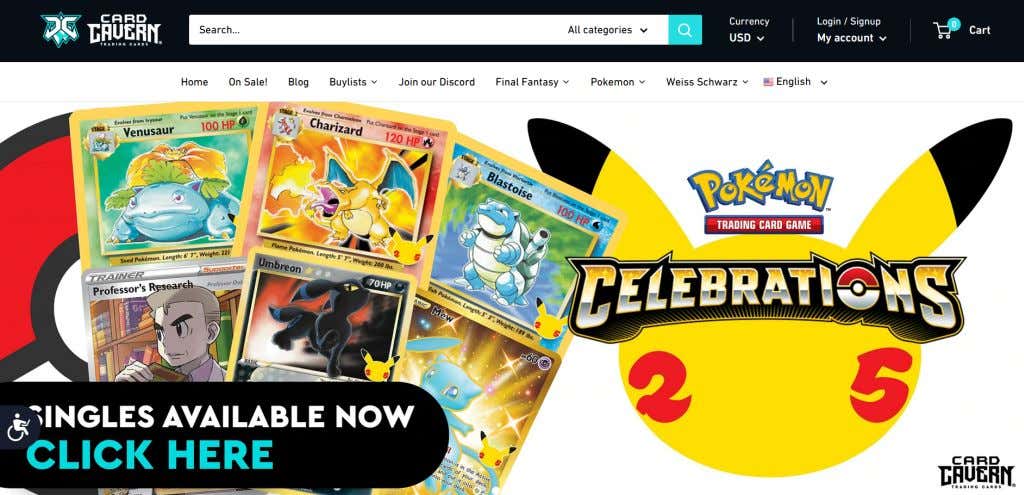The height and width of the screenshot is (495, 1024).
Task: Click the CLICK HERE singles banner text
Action: coord(151,455)
